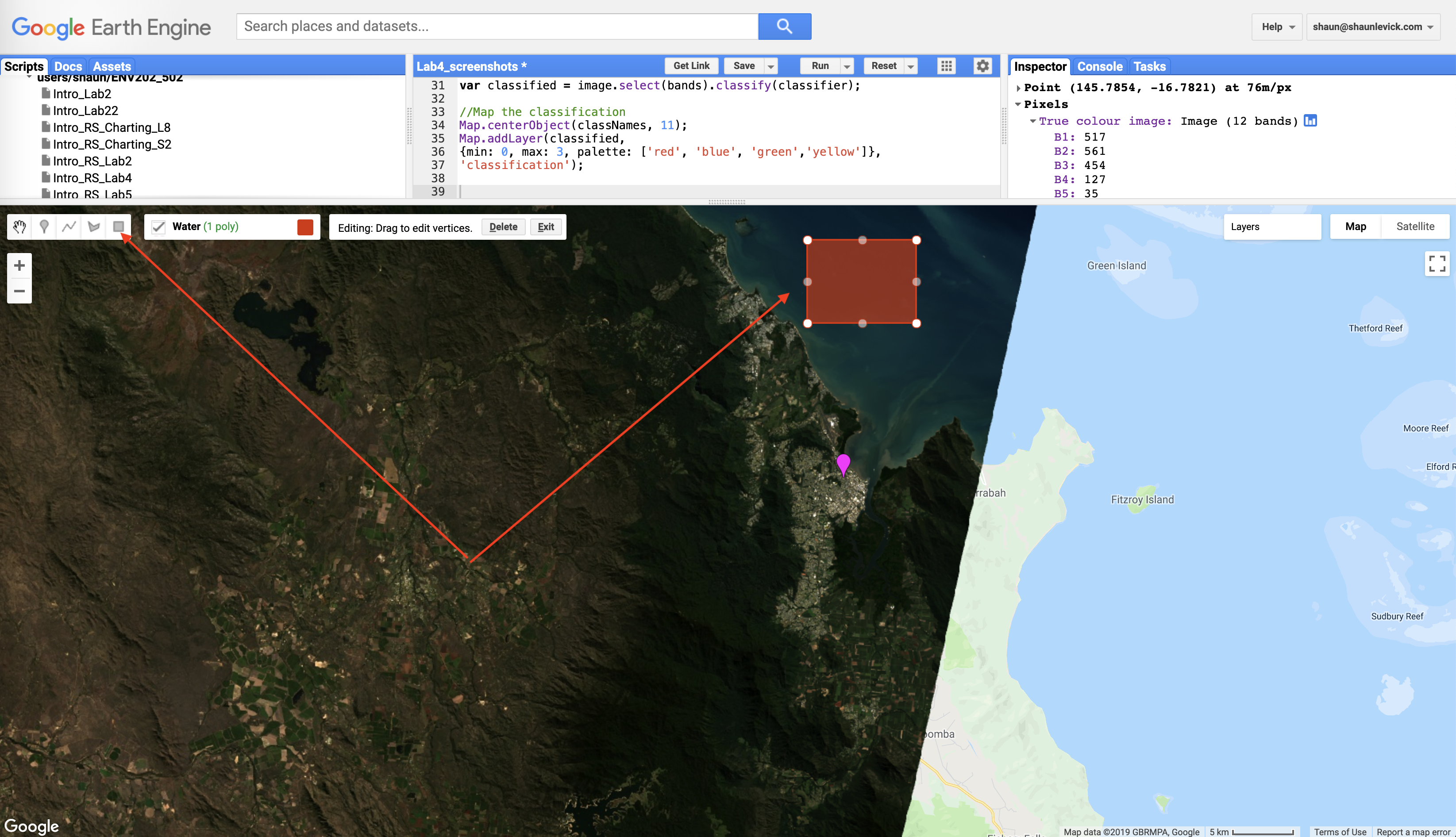Click in the search places and datasets field
This screenshot has height=837, width=1456.
497,27
